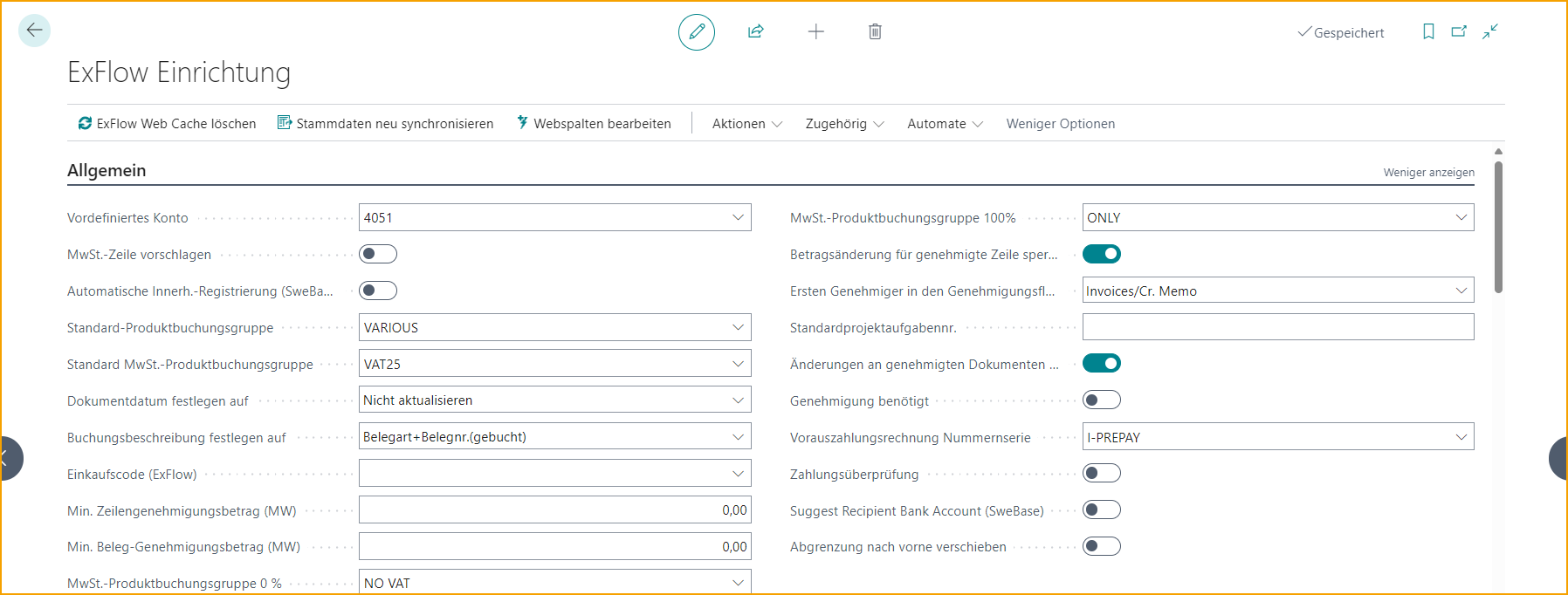Viewport: 1568px width, 595px height.
Task: Click Stammdaten neu synchronisieren icon
Action: tap(285, 123)
